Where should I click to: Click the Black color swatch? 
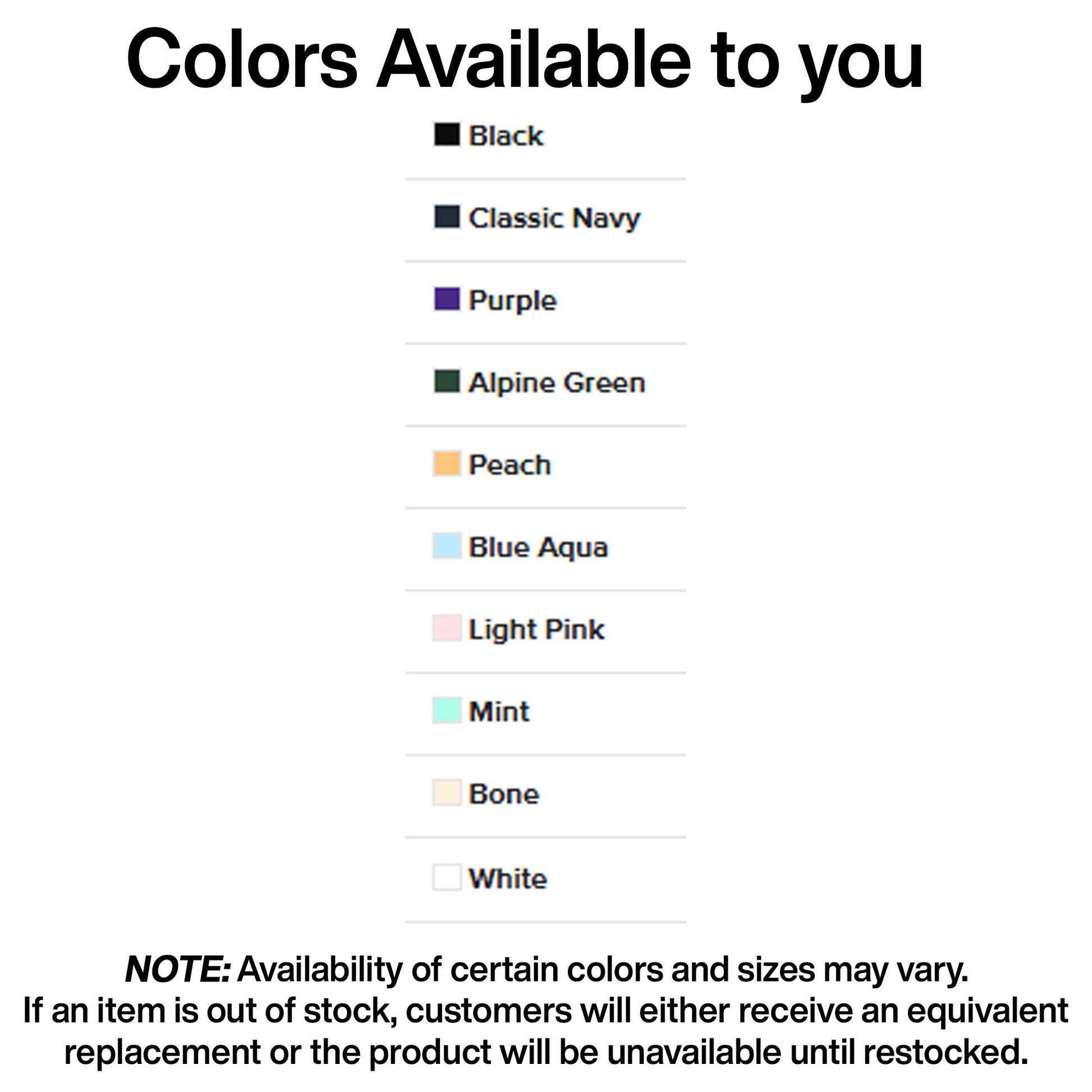click(447, 135)
